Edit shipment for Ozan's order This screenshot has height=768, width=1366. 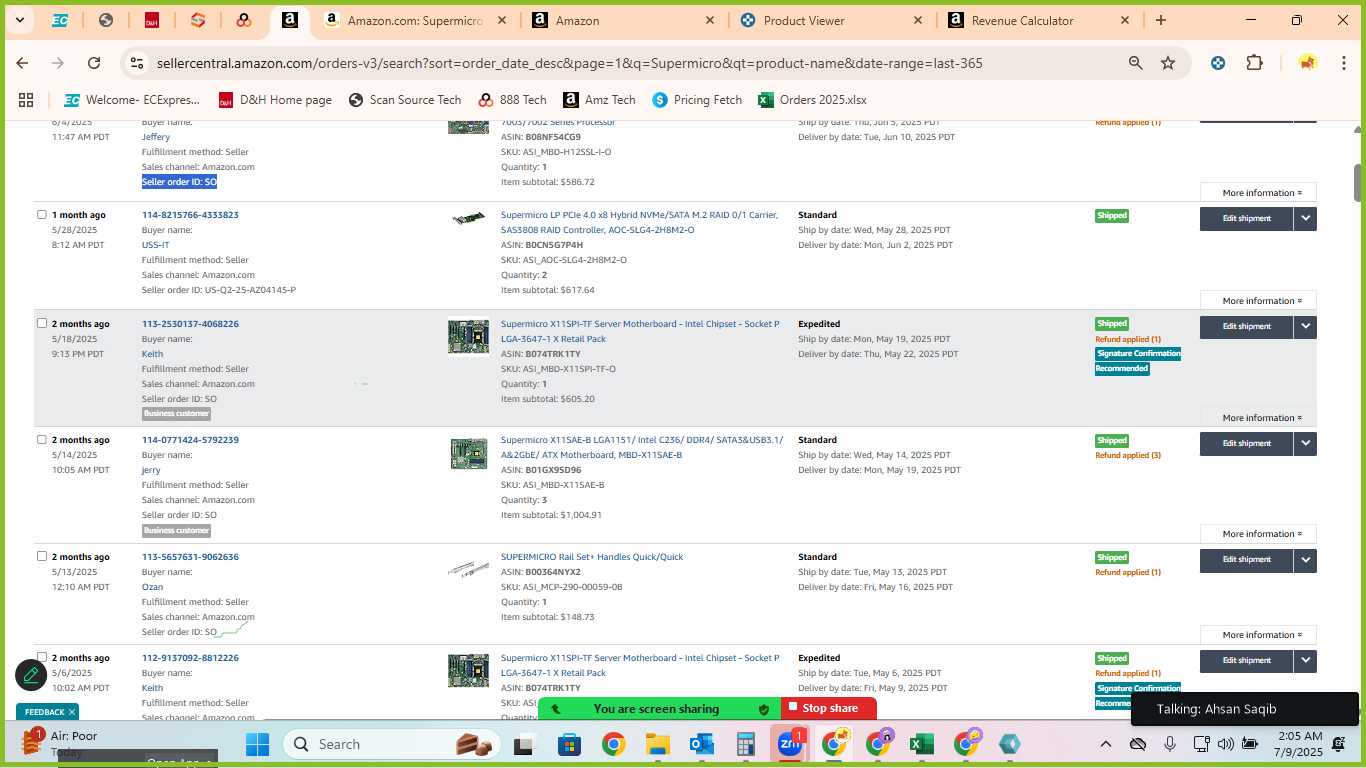[x=1246, y=559]
